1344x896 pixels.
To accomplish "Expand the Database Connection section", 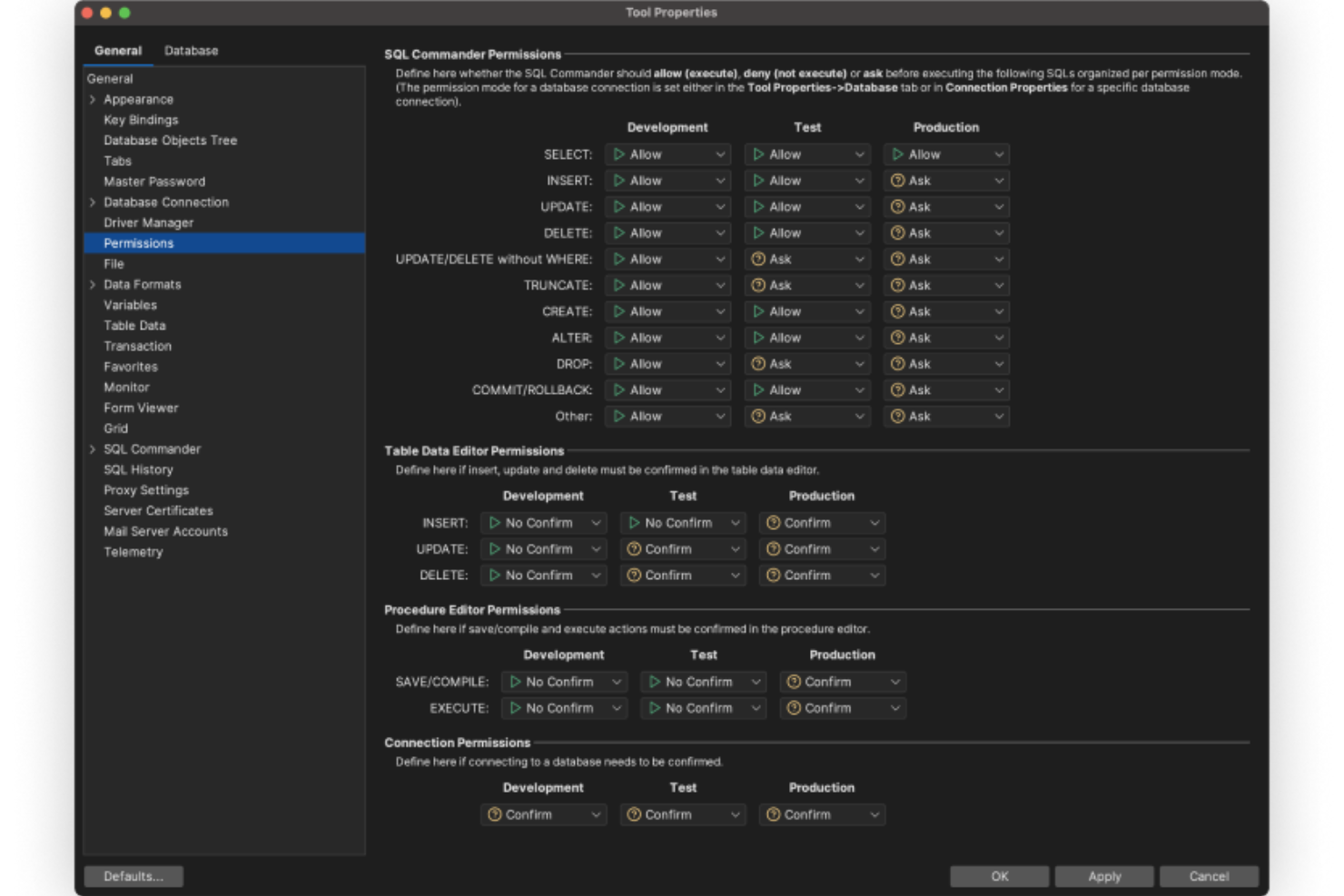I will pos(94,202).
